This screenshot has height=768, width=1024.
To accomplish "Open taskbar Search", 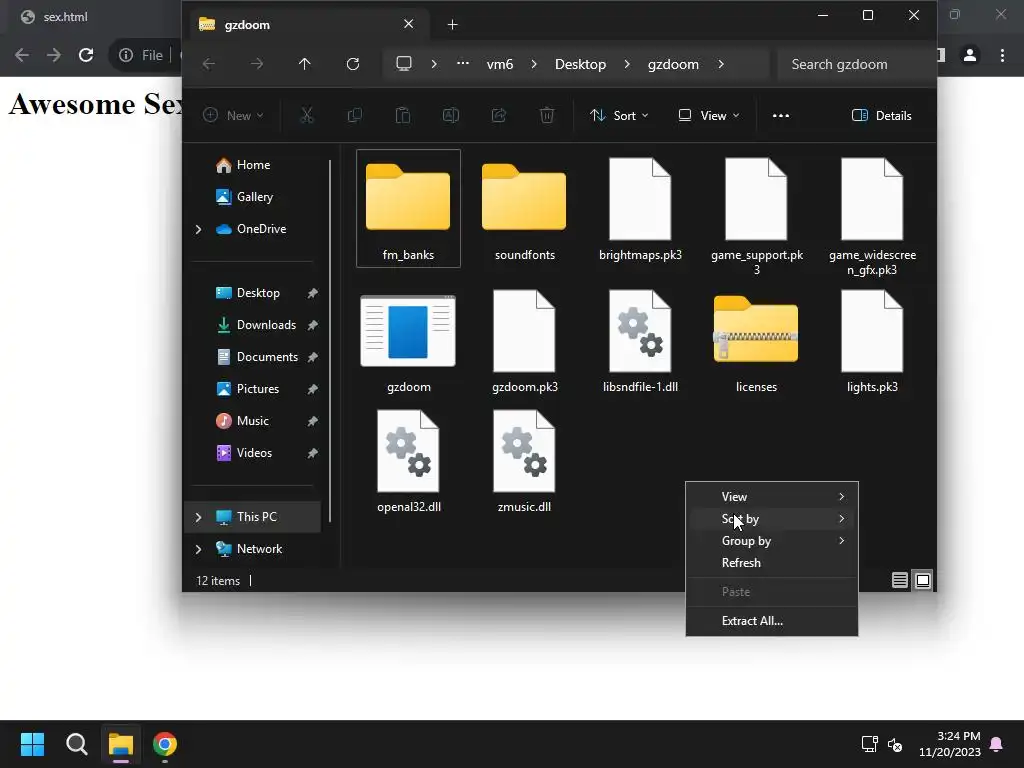I will pos(76,744).
